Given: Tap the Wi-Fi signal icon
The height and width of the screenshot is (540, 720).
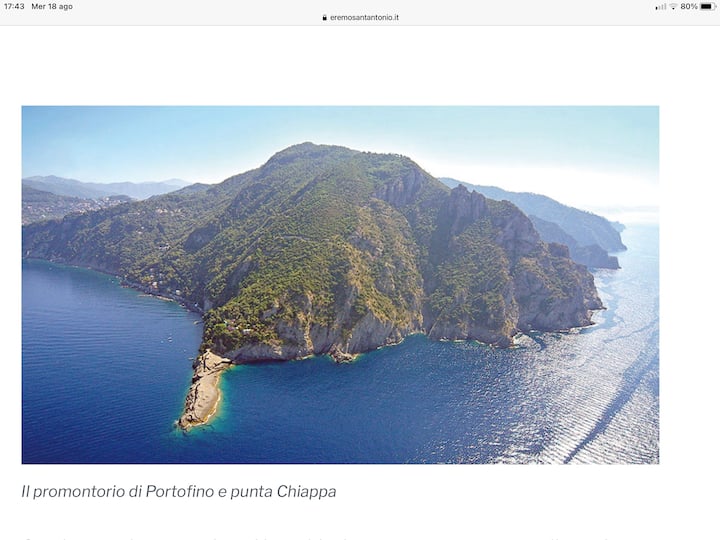Looking at the screenshot, I should tap(673, 7).
